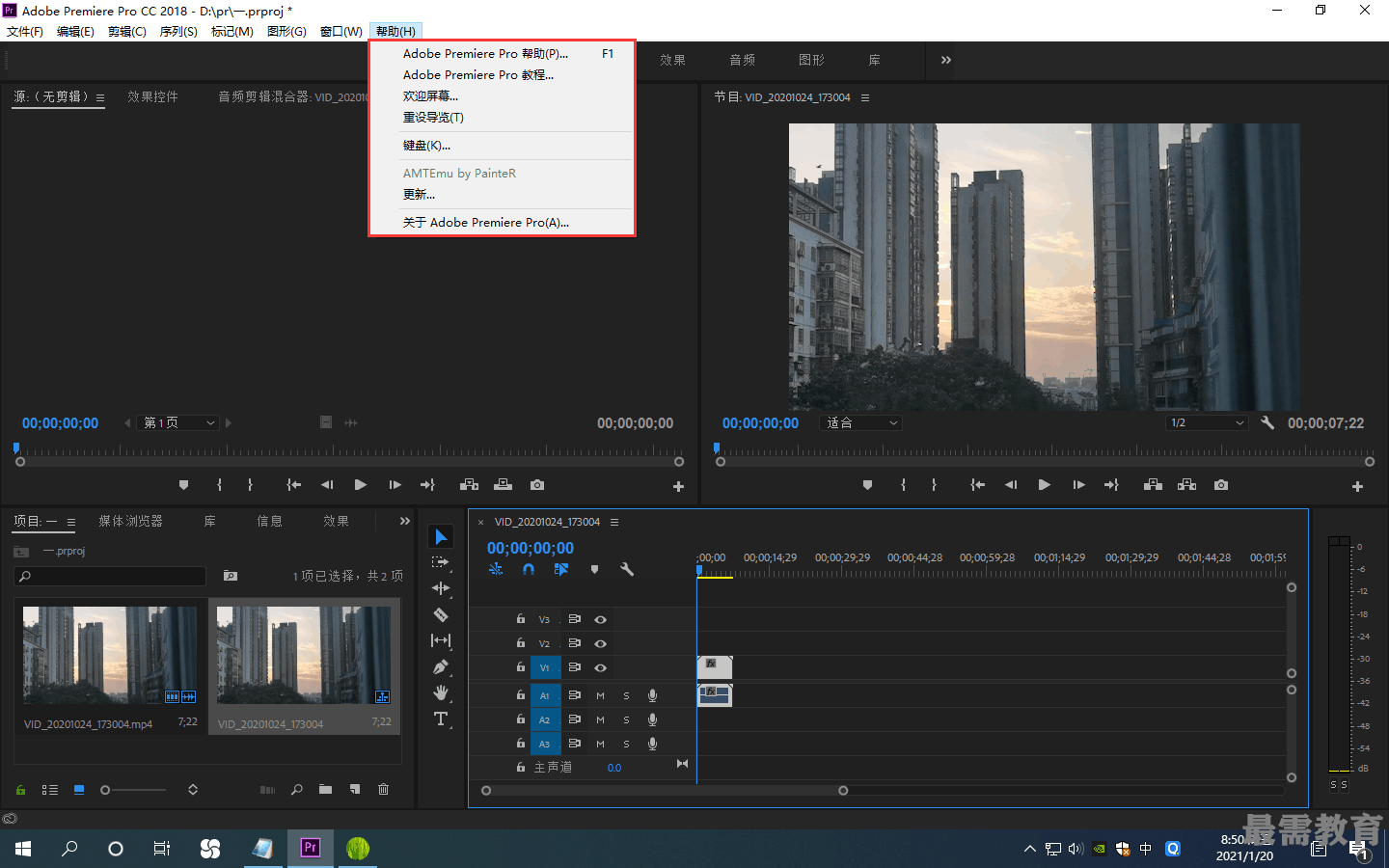The width and height of the screenshot is (1389, 868).
Task: Open the Adobe Premiere Pro help F1 menu entry
Action: point(502,54)
